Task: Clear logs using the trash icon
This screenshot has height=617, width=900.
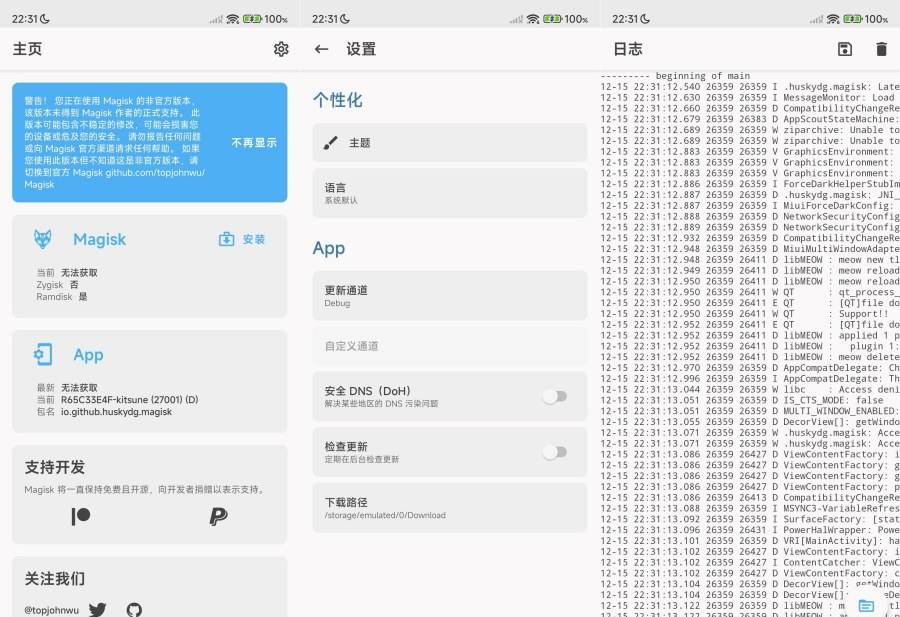Action: [880, 49]
